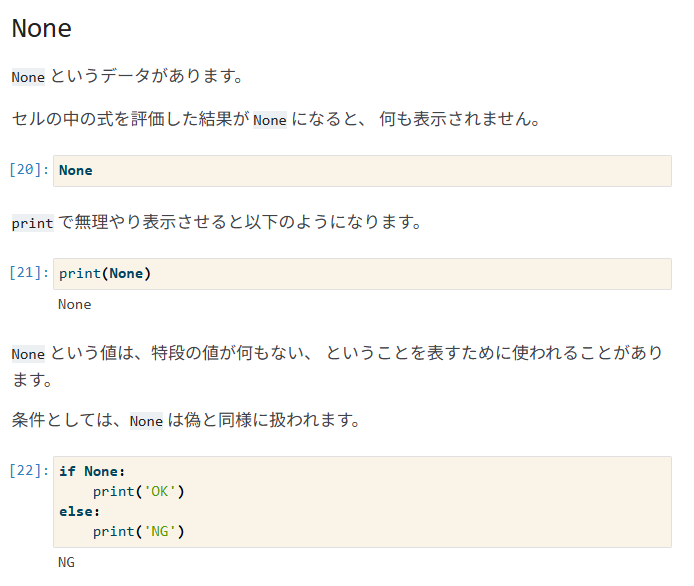
Task: Click the paragraph about 特段の値が何もない
Action: pos(337,366)
